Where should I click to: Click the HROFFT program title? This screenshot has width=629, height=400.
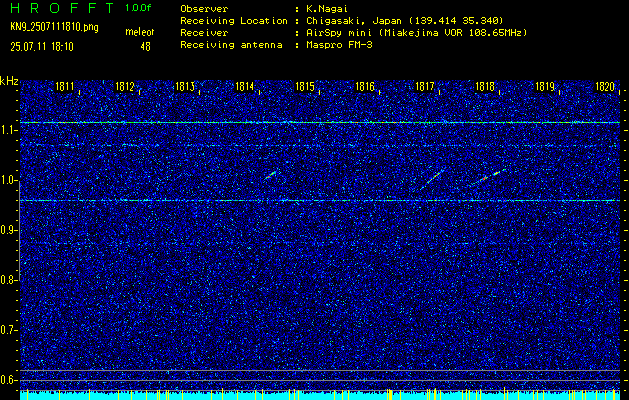(61, 8)
